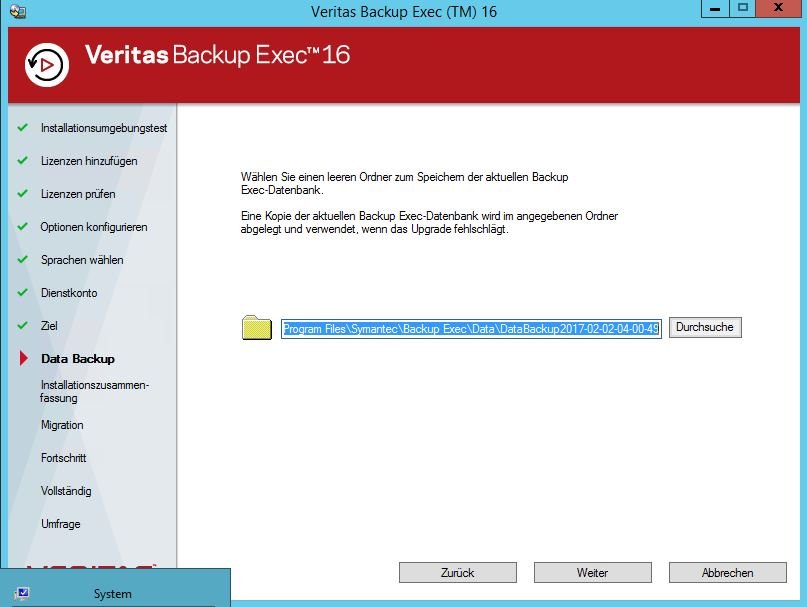Continue with the Weiter button
Screen dimensions: 807x607
coord(592,573)
